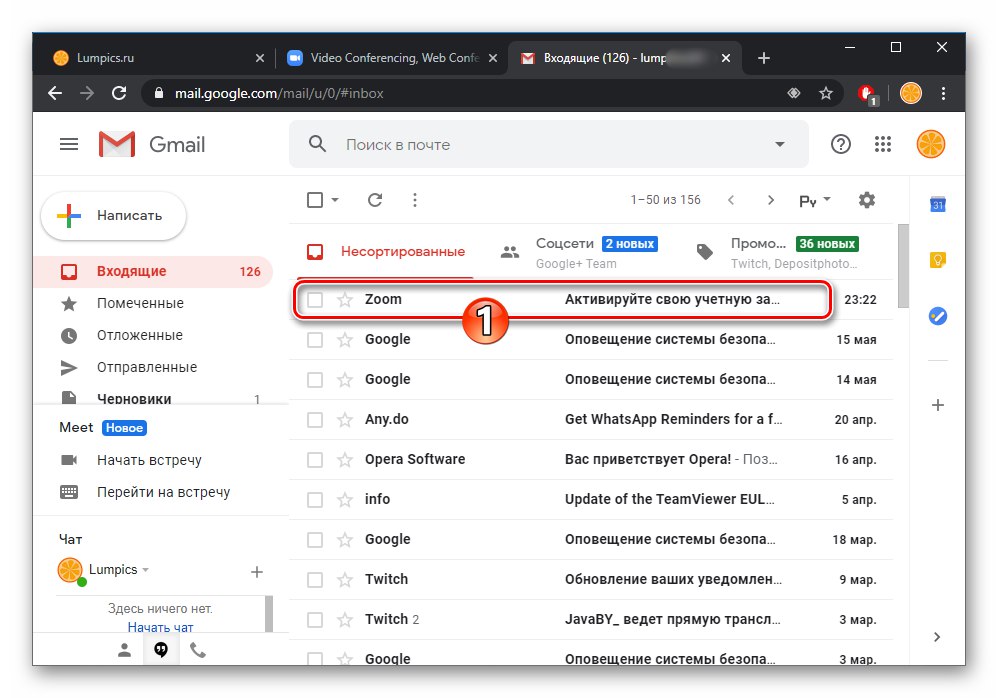The width and height of the screenshot is (998, 698).
Task: Go to newer messages with the left arrow
Action: pos(731,200)
